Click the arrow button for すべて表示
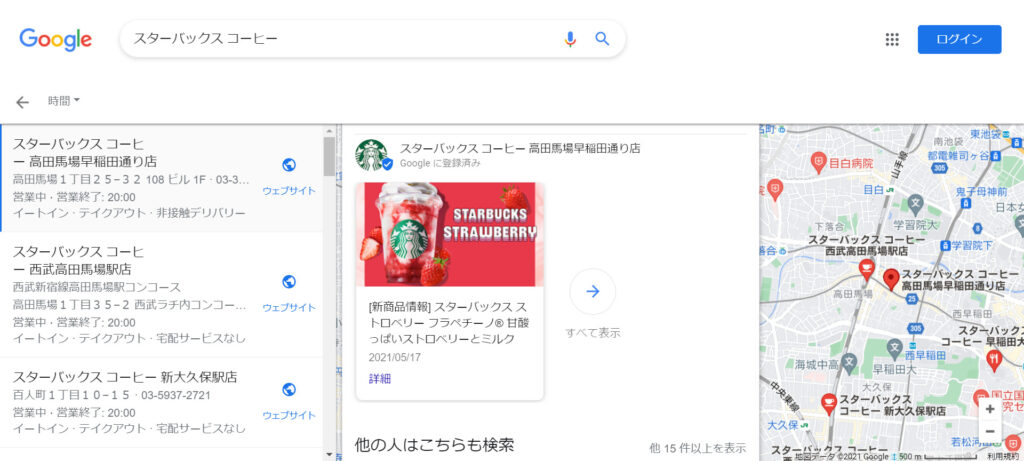This screenshot has width=1024, height=461. [x=592, y=291]
